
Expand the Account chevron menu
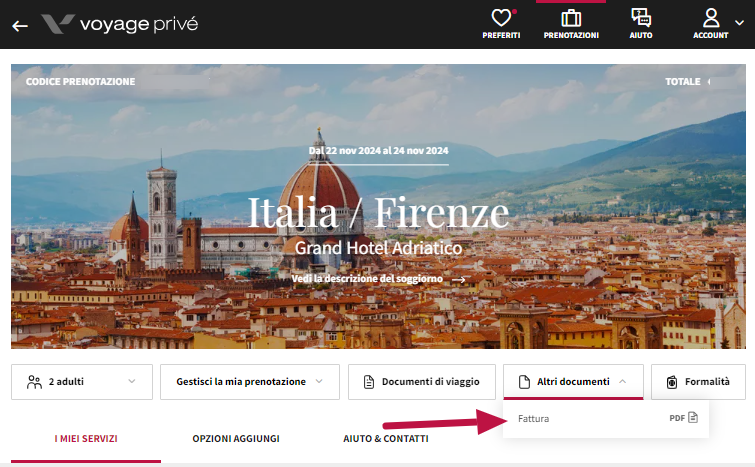point(739,22)
